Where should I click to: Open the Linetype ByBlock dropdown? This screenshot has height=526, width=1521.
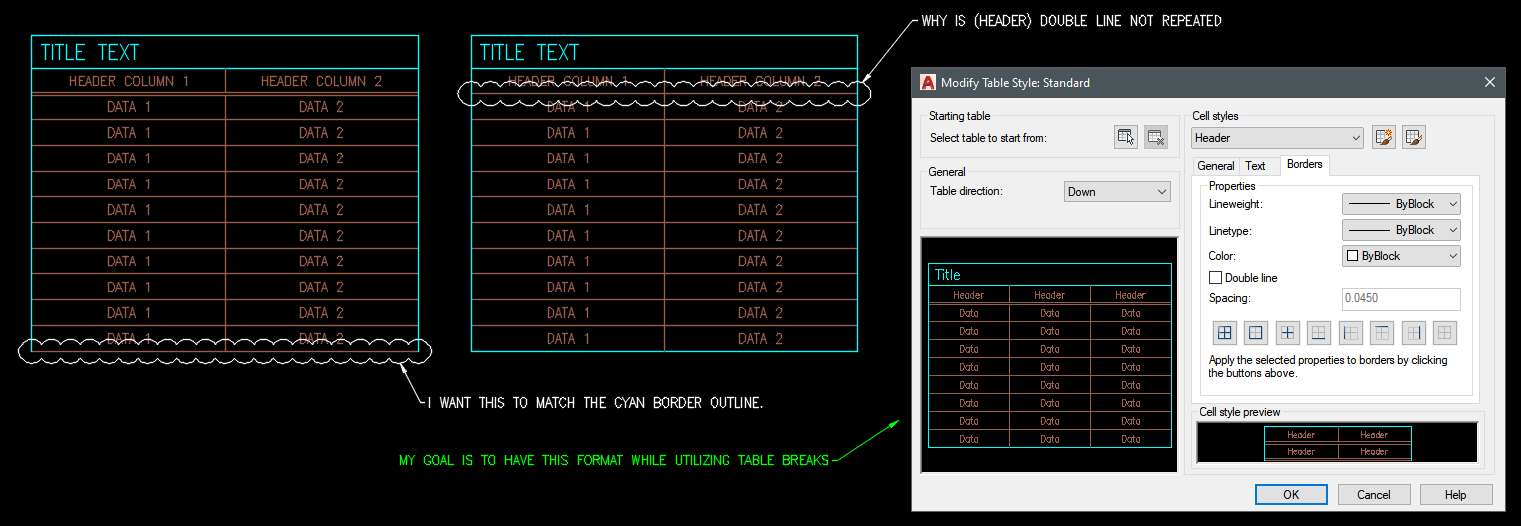tap(1401, 230)
